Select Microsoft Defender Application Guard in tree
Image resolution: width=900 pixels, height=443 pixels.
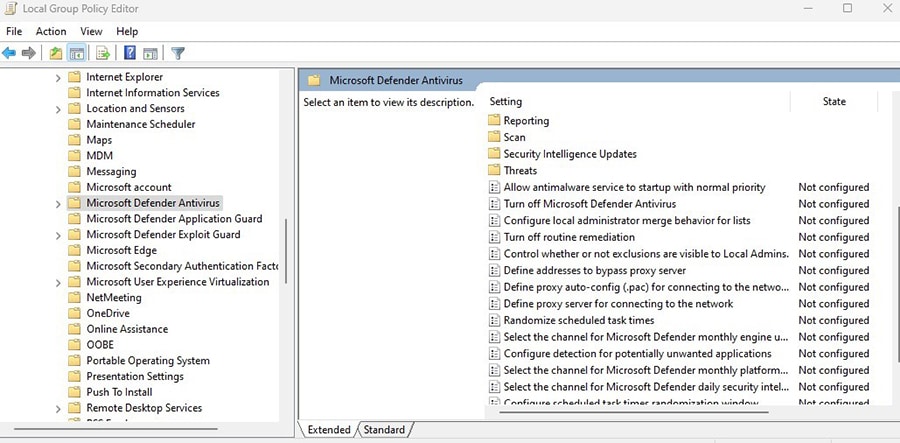(x=174, y=219)
